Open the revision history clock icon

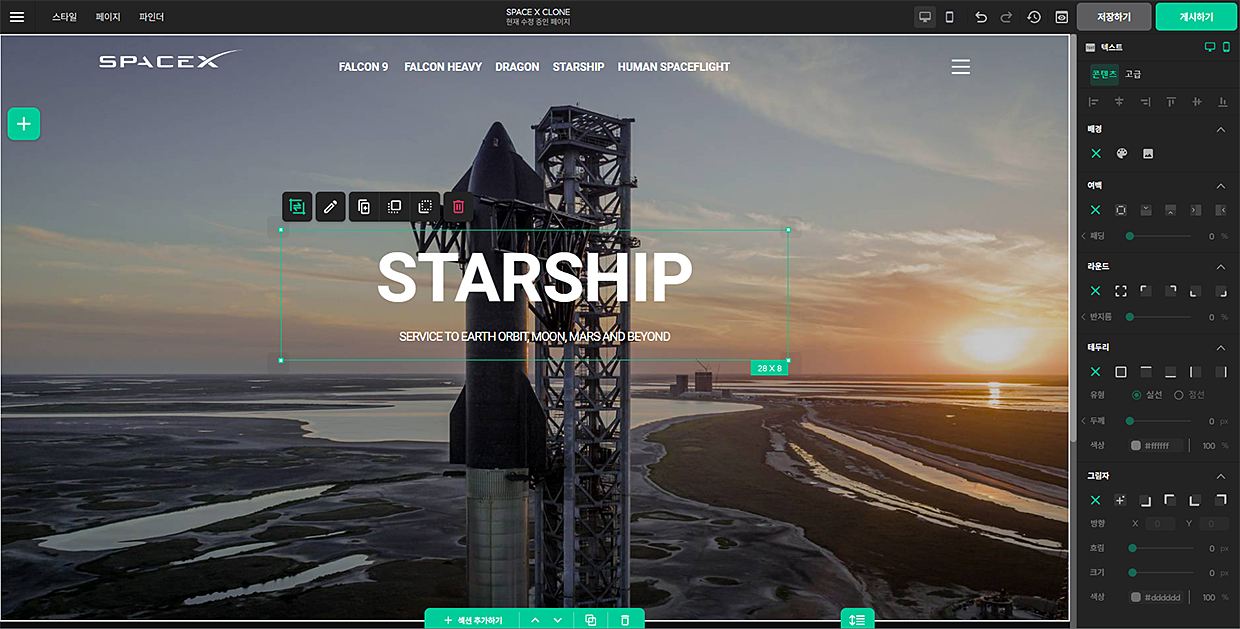1034,17
